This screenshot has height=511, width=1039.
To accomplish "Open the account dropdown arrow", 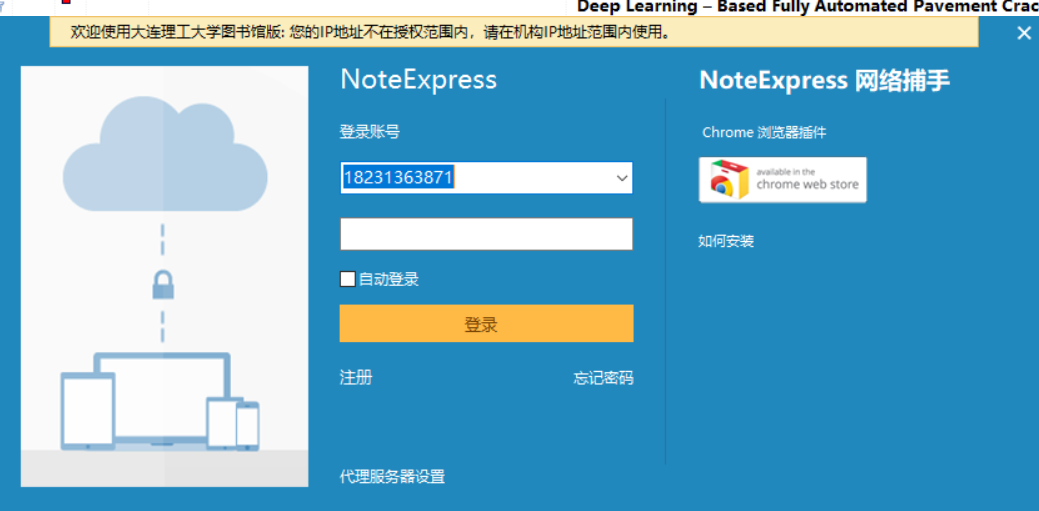I will click(x=622, y=178).
